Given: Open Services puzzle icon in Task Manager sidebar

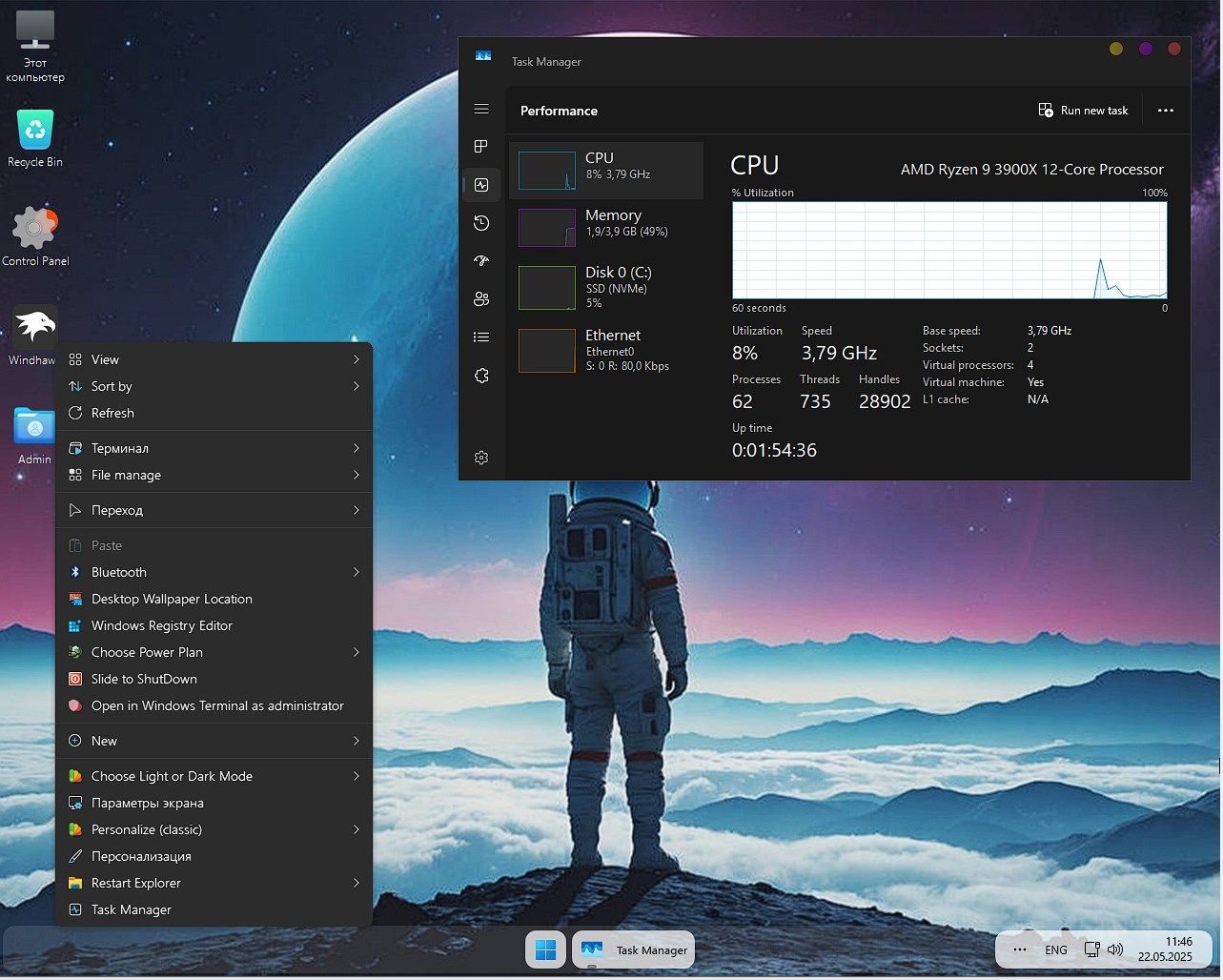Looking at the screenshot, I should coord(481,376).
